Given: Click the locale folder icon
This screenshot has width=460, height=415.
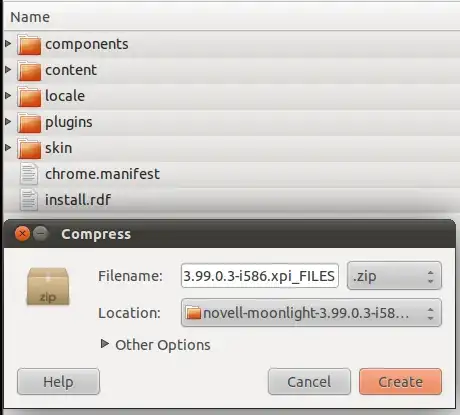Looking at the screenshot, I should (29, 96).
